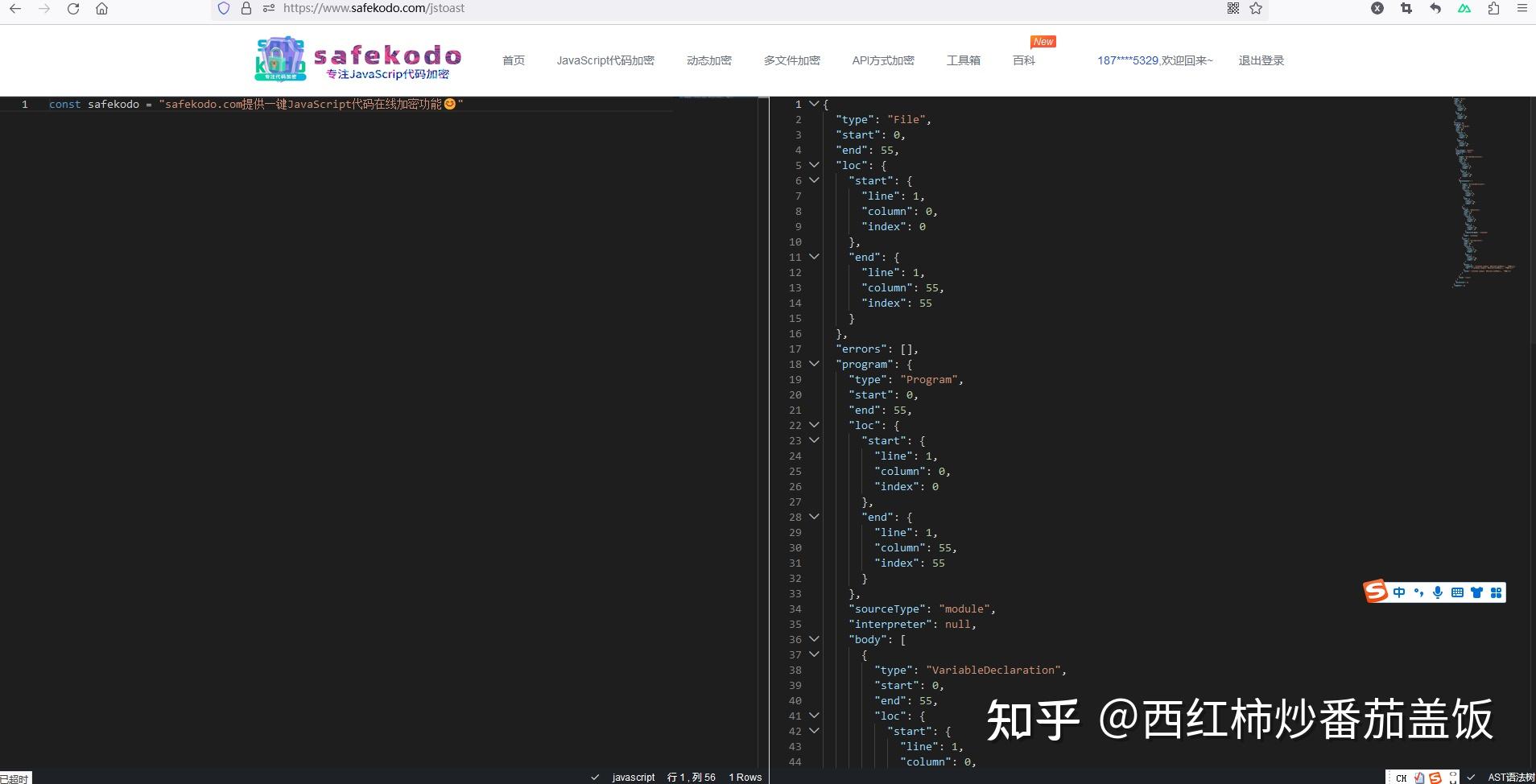The height and width of the screenshot is (784, 1536).
Task: Reload the current page
Action: tap(73, 9)
